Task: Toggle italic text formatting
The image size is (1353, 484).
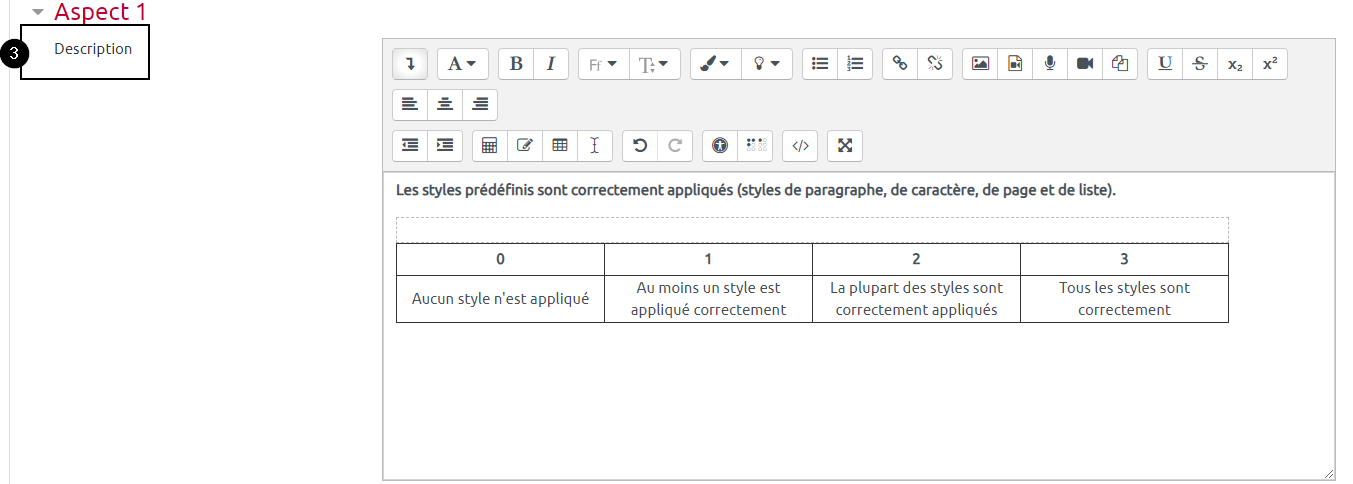Action: pyautogui.click(x=551, y=64)
